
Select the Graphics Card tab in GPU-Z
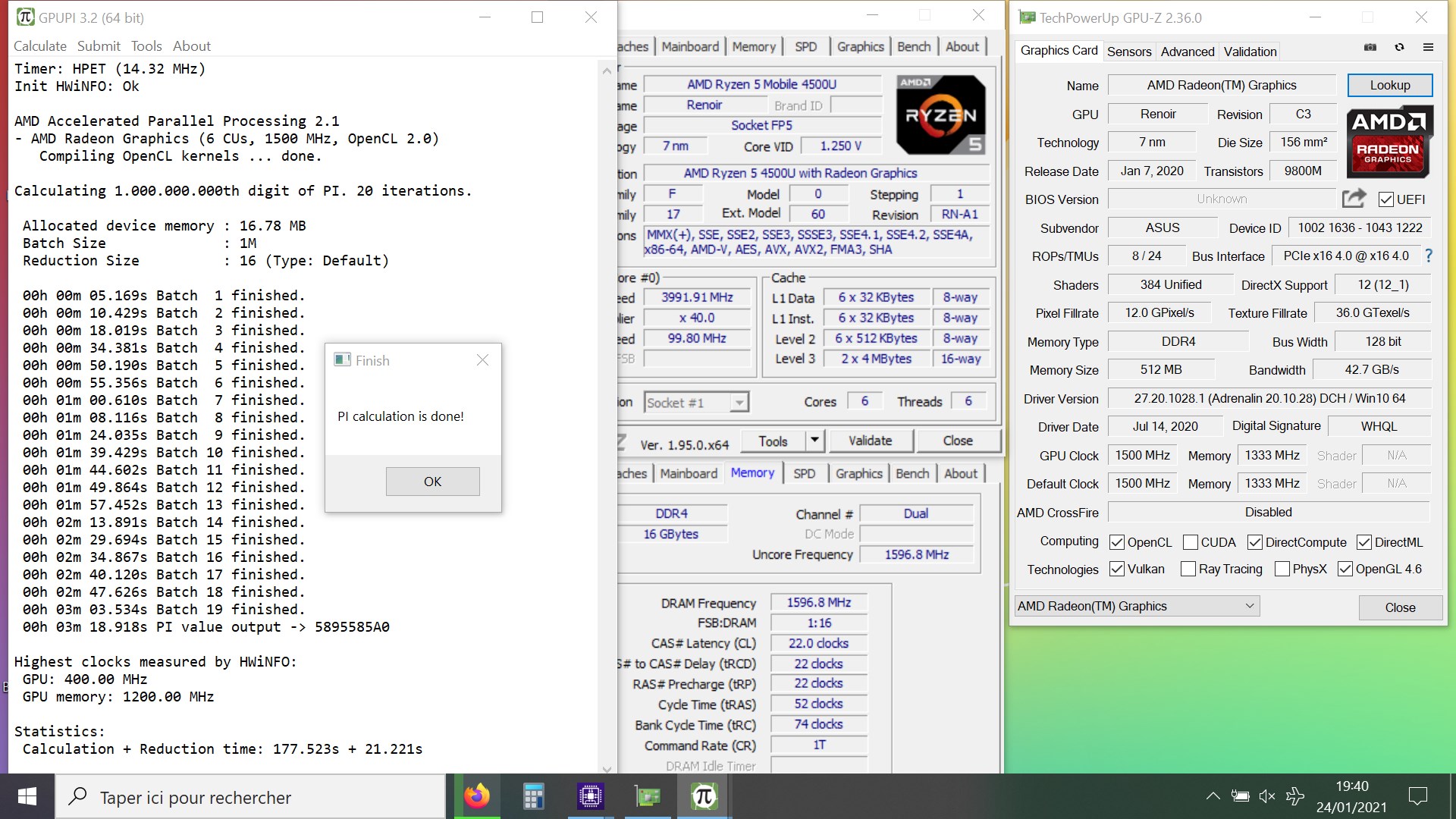click(1059, 50)
